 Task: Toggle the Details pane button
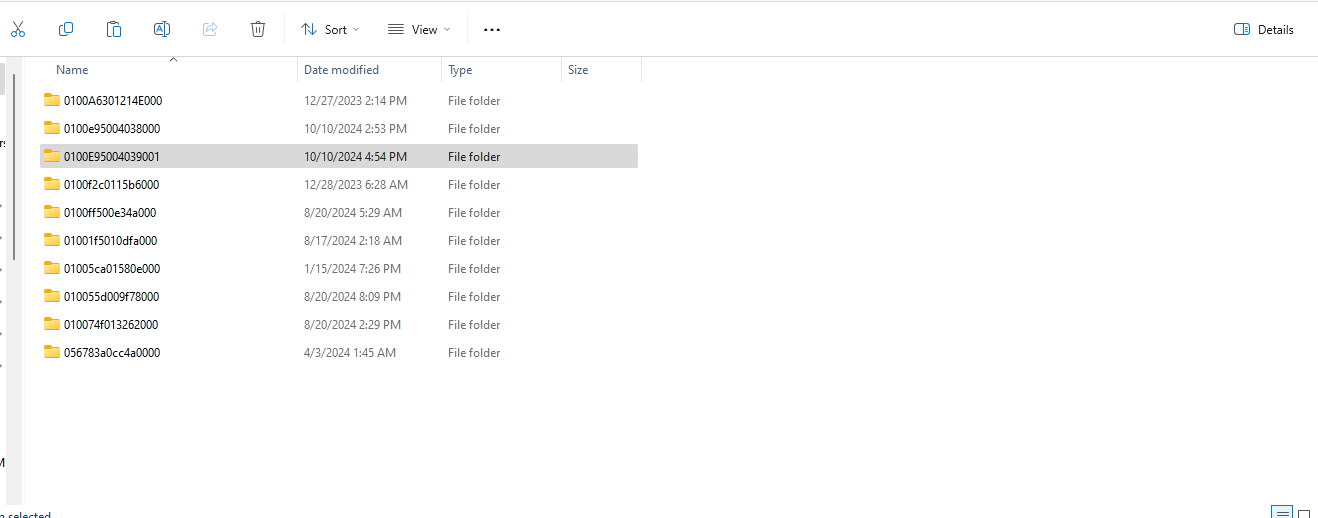click(1264, 30)
